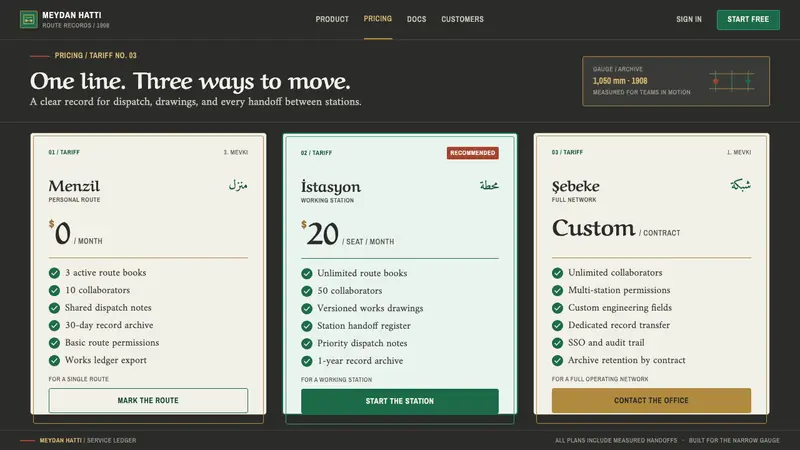Click the check icon beside 3 active route books
Screen dimensions: 800x450
55,273
